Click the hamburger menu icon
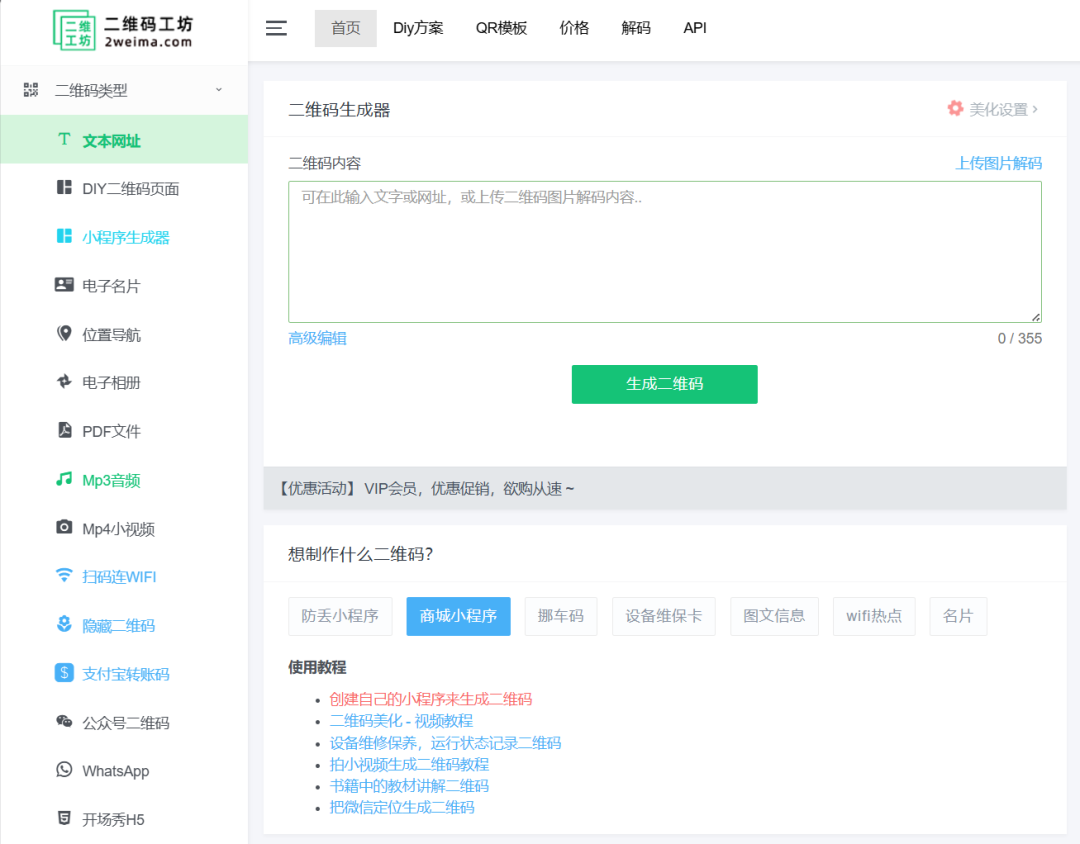1080x844 pixels. point(276,28)
